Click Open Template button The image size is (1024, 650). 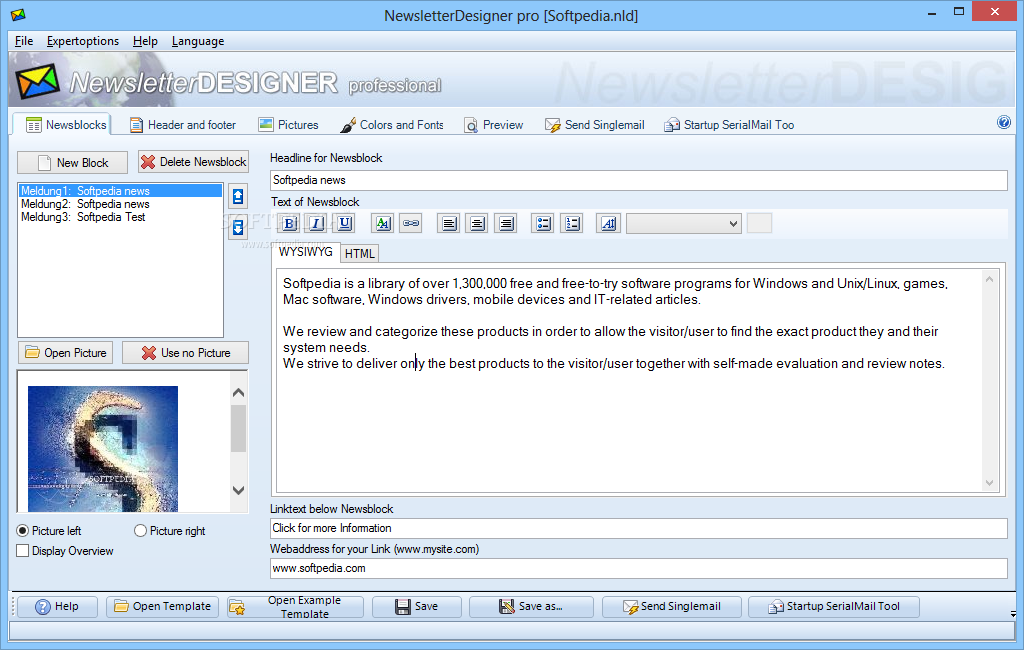[x=163, y=607]
